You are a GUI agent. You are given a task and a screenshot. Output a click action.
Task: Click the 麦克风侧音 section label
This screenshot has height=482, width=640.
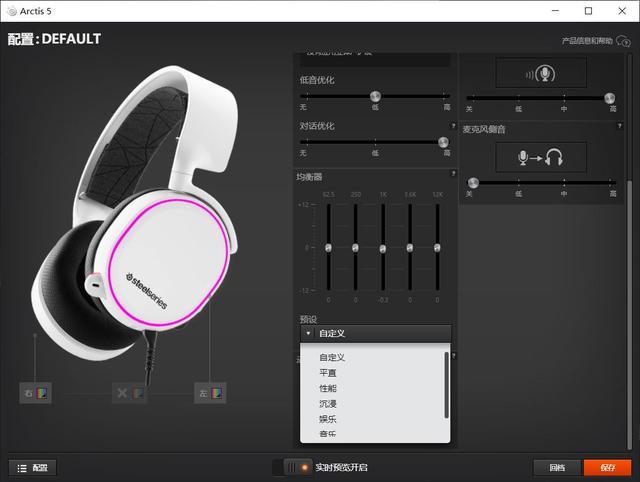(484, 129)
